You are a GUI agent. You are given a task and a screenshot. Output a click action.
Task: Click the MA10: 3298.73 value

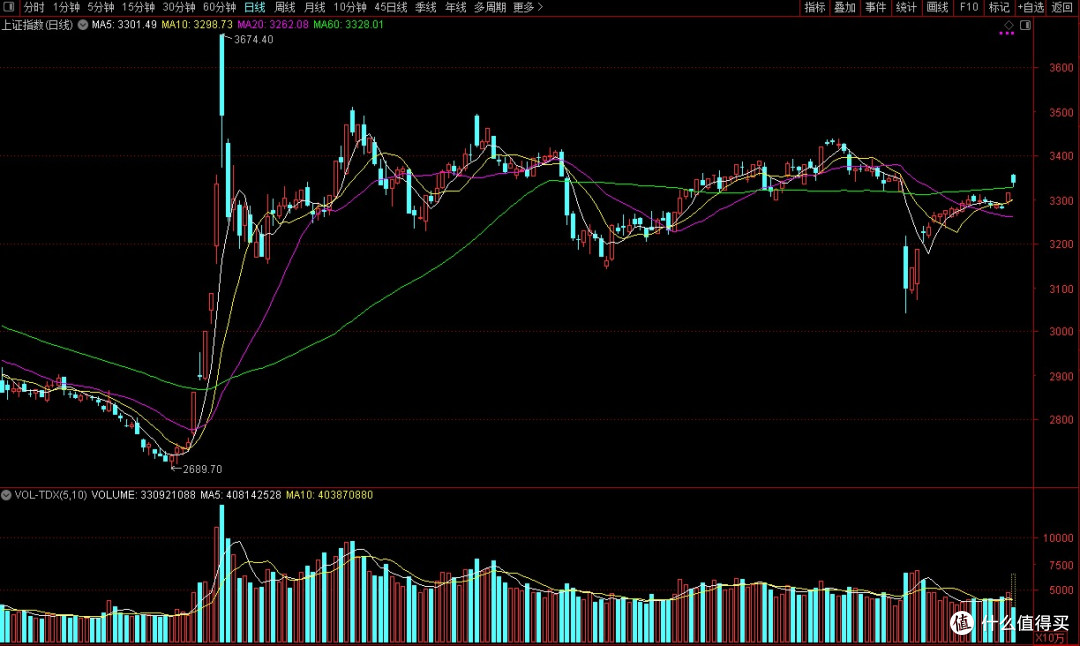pos(197,25)
